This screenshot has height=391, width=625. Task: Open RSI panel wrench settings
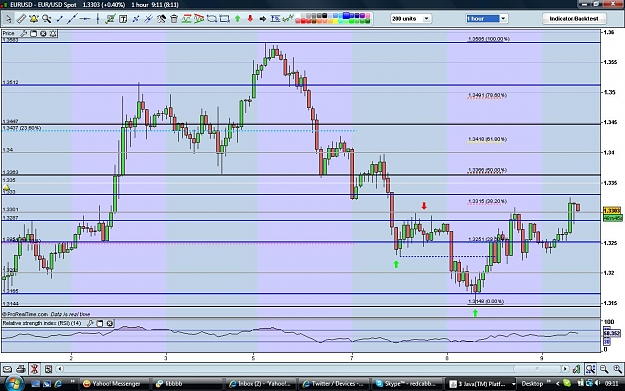90,323
